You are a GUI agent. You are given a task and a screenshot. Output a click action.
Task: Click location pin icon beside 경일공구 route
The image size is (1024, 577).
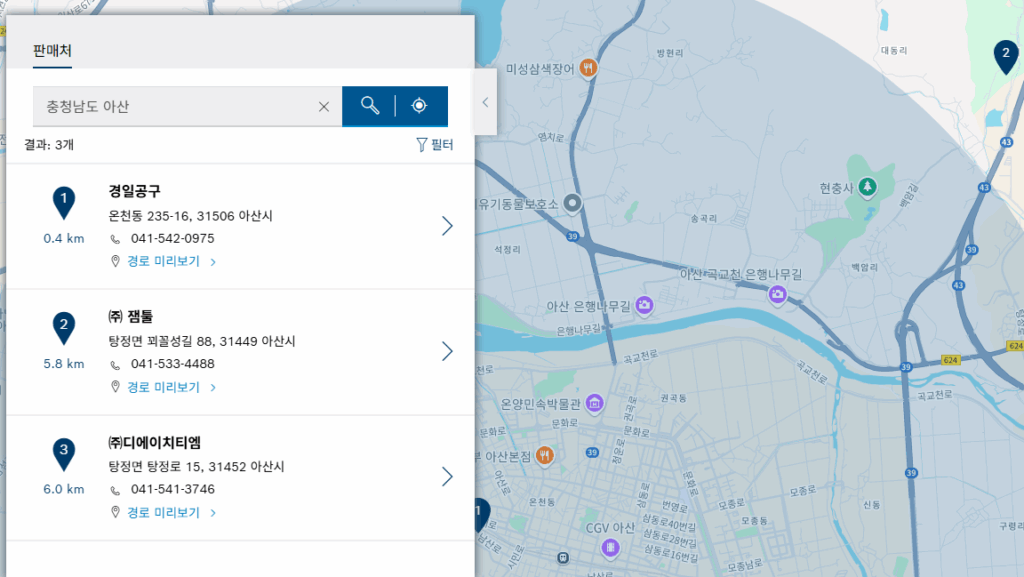[116, 261]
